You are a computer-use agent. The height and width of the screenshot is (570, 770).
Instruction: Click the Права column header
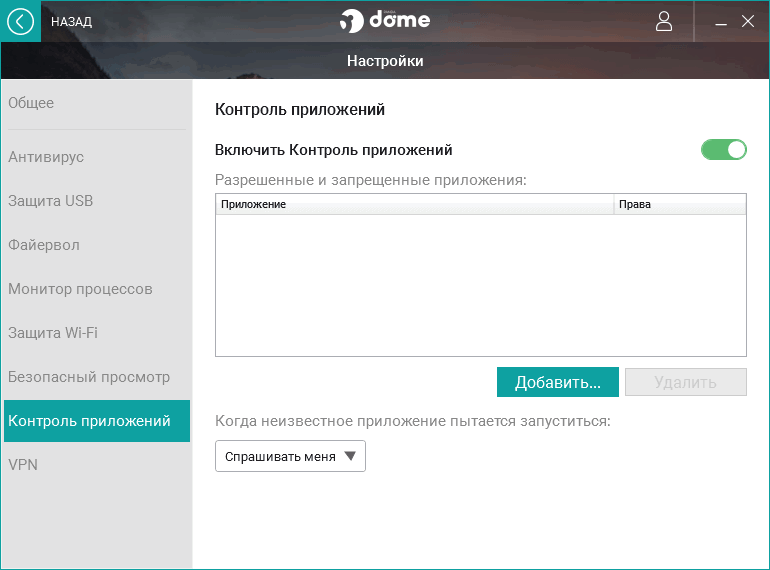(x=680, y=204)
